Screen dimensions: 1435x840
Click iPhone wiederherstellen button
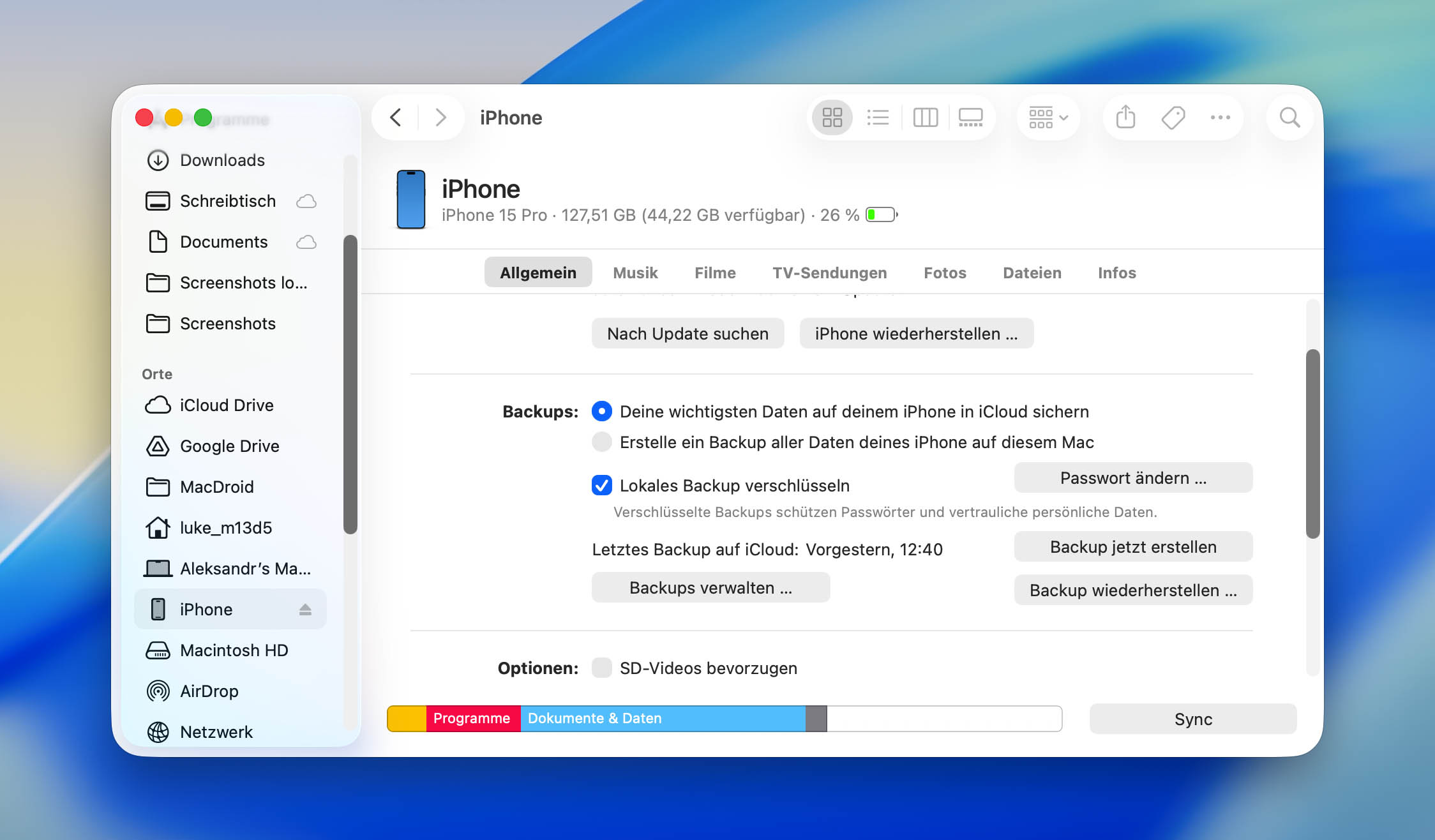coord(917,334)
